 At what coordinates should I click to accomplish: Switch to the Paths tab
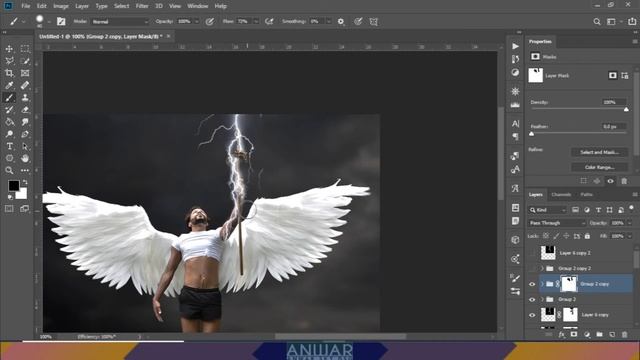coord(587,195)
